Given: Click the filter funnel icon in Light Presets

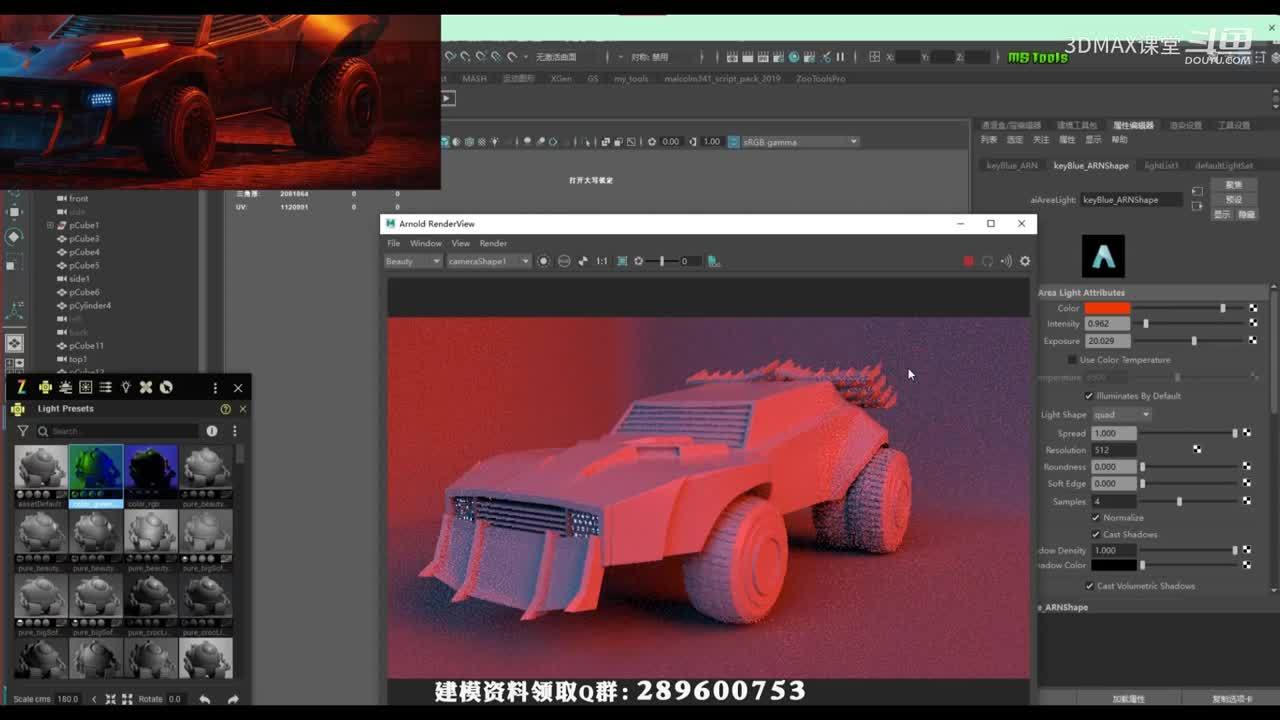Looking at the screenshot, I should tap(23, 431).
